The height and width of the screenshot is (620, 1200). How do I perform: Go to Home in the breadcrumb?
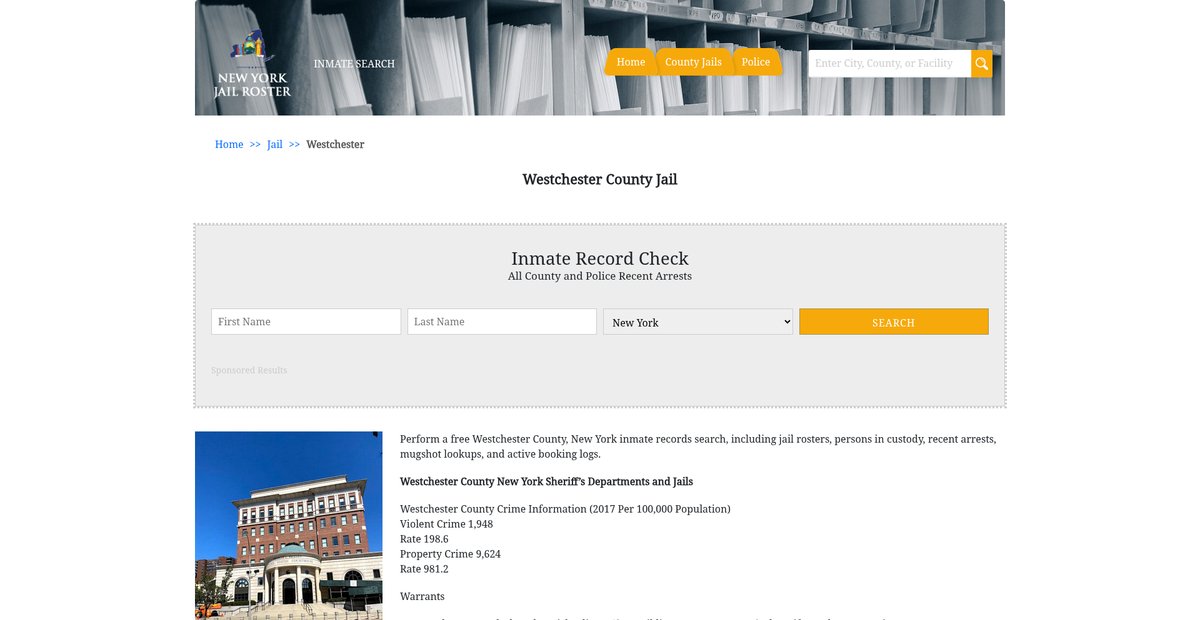[x=229, y=145]
